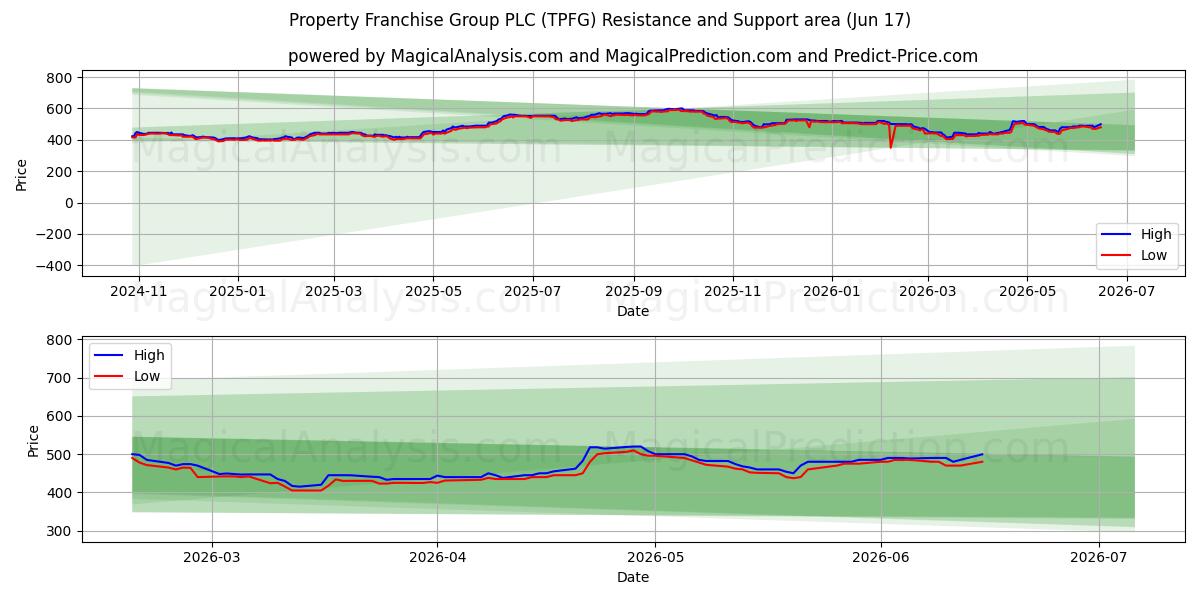Click the upper chart x-axis label '2025-05'

pyautogui.click(x=433, y=292)
